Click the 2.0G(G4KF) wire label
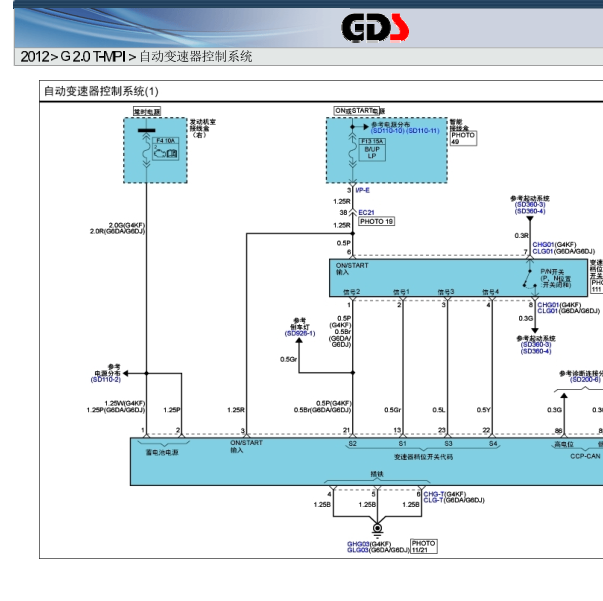Image resolution: width=603 pixels, height=601 pixels. pyautogui.click(x=127, y=225)
